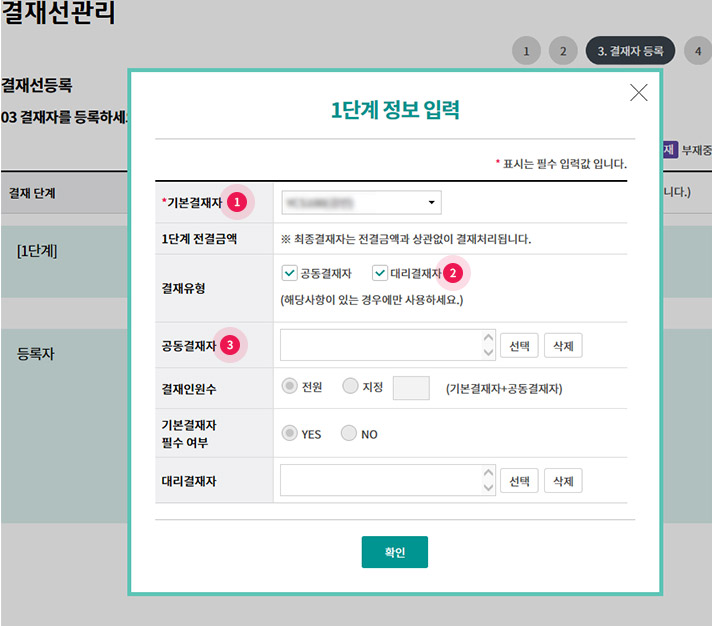
Task: Go to step 2 circle
Action: click(x=563, y=51)
